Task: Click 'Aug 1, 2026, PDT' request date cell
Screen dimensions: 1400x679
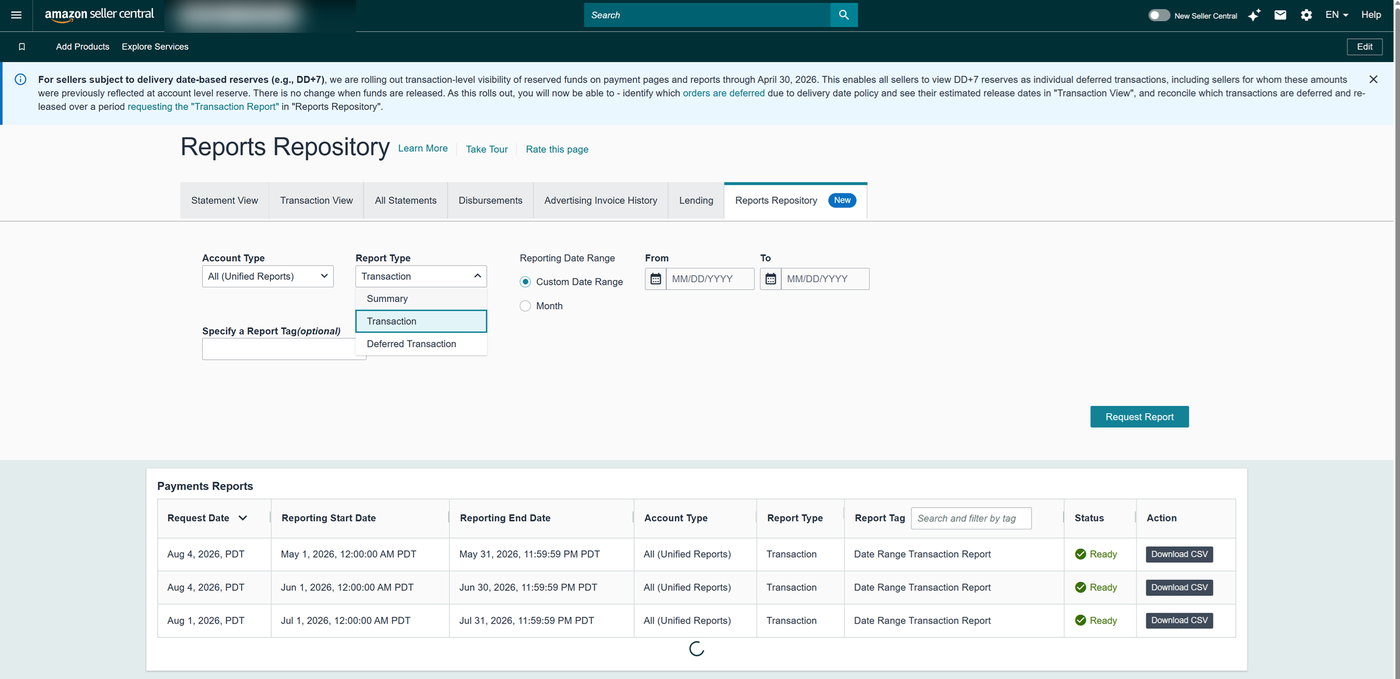Action: 214,620
